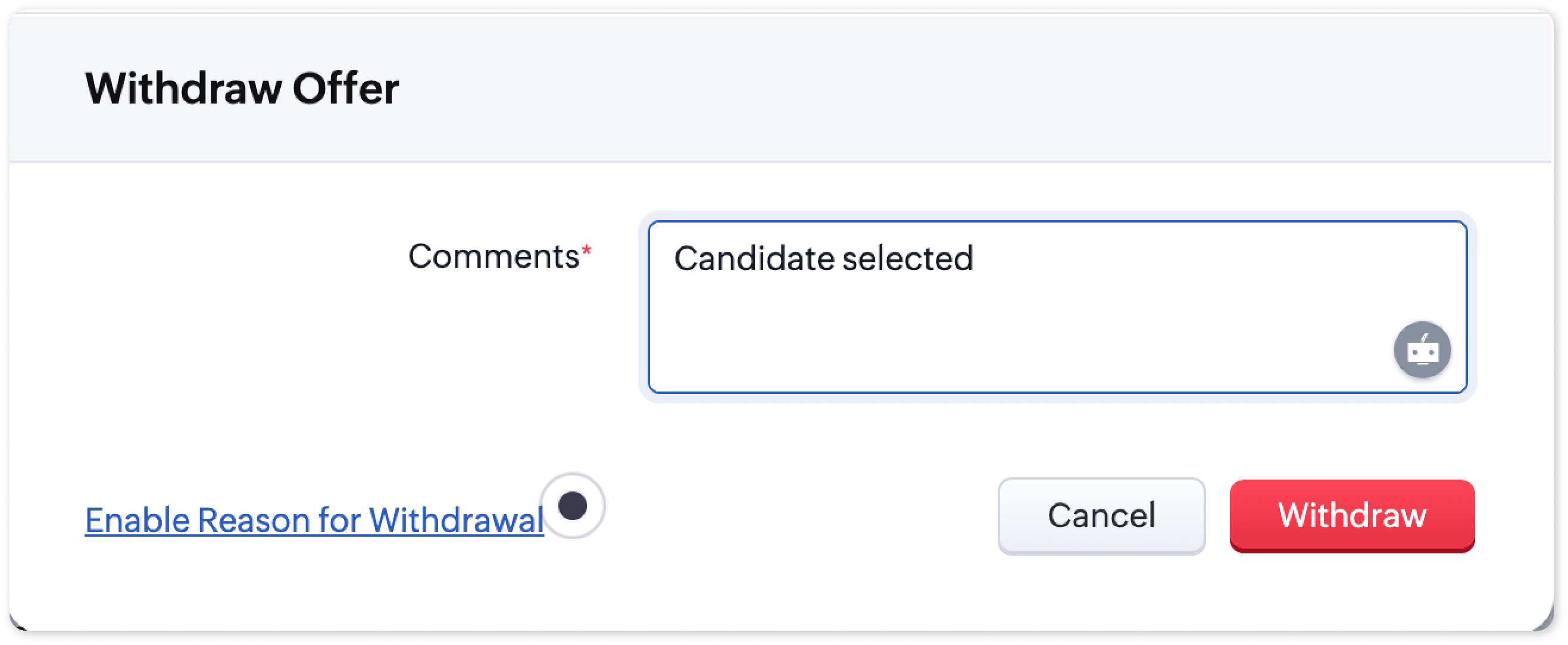Open the Enable Reason for Withdrawal link

pyautogui.click(x=314, y=520)
